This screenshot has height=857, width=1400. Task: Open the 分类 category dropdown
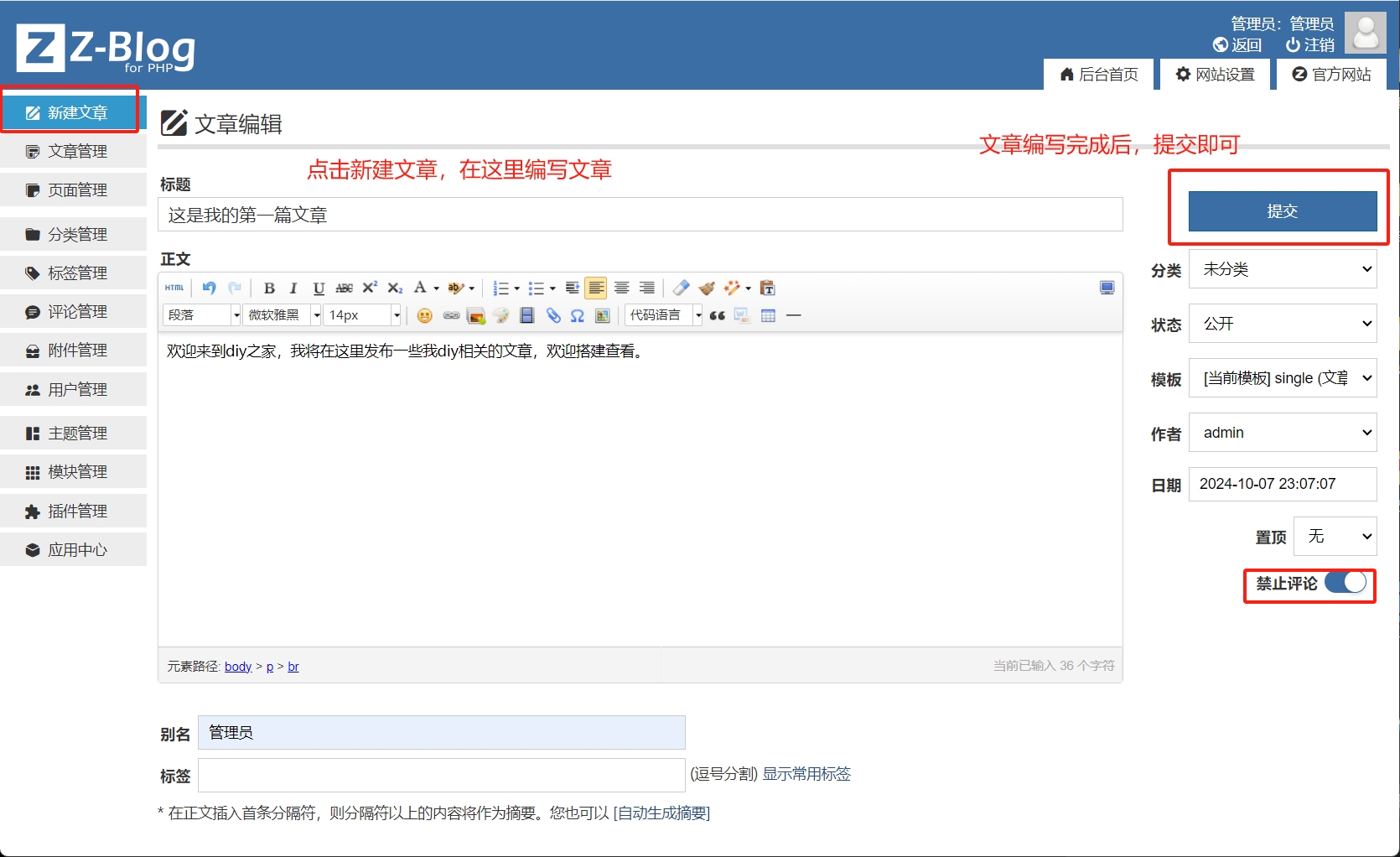[x=1282, y=268]
